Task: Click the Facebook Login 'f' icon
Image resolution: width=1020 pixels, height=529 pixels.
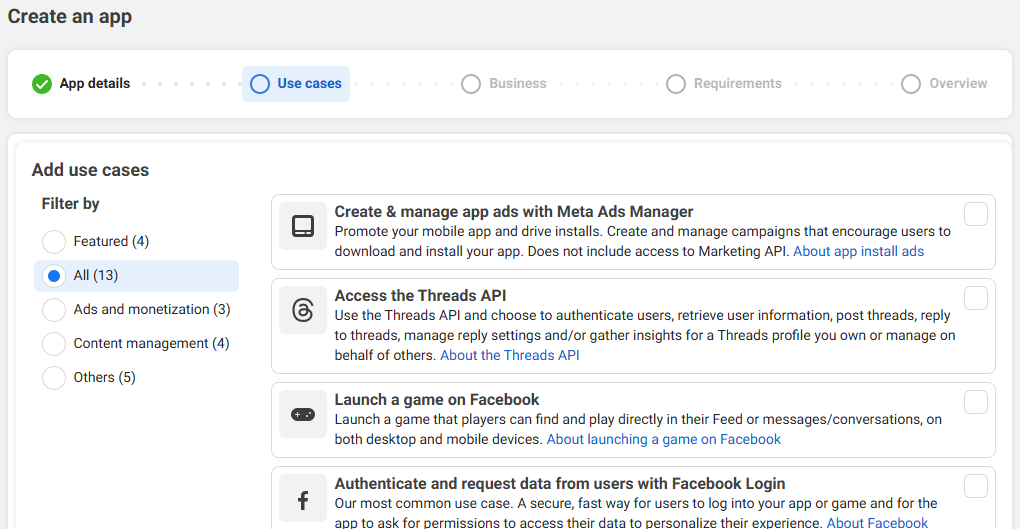Action: click(303, 498)
